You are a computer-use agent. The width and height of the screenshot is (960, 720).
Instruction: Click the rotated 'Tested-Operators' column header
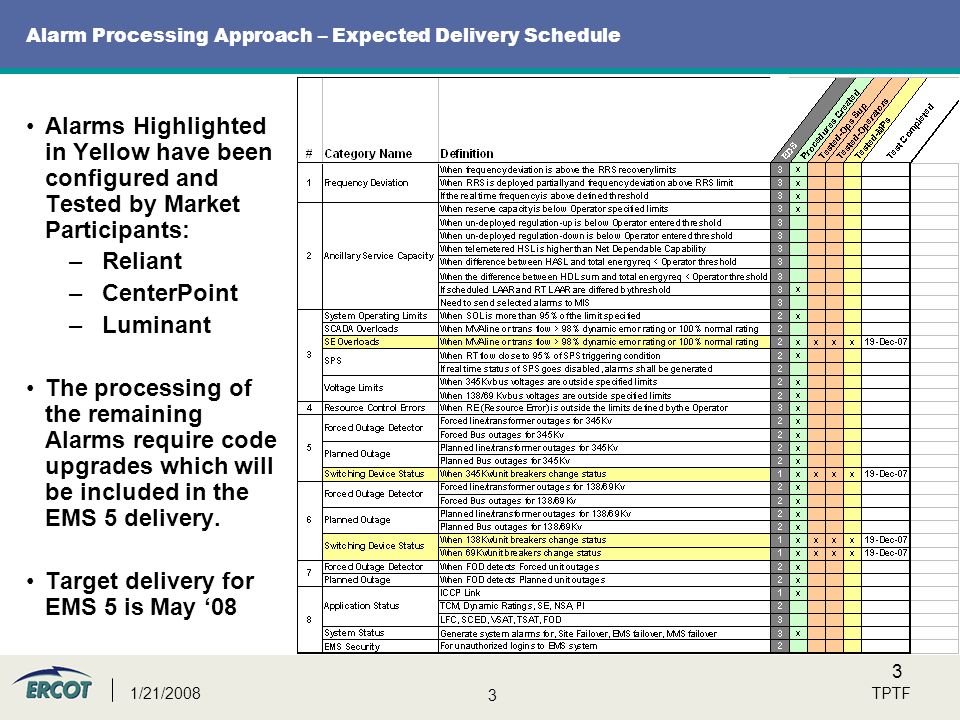tap(861, 129)
